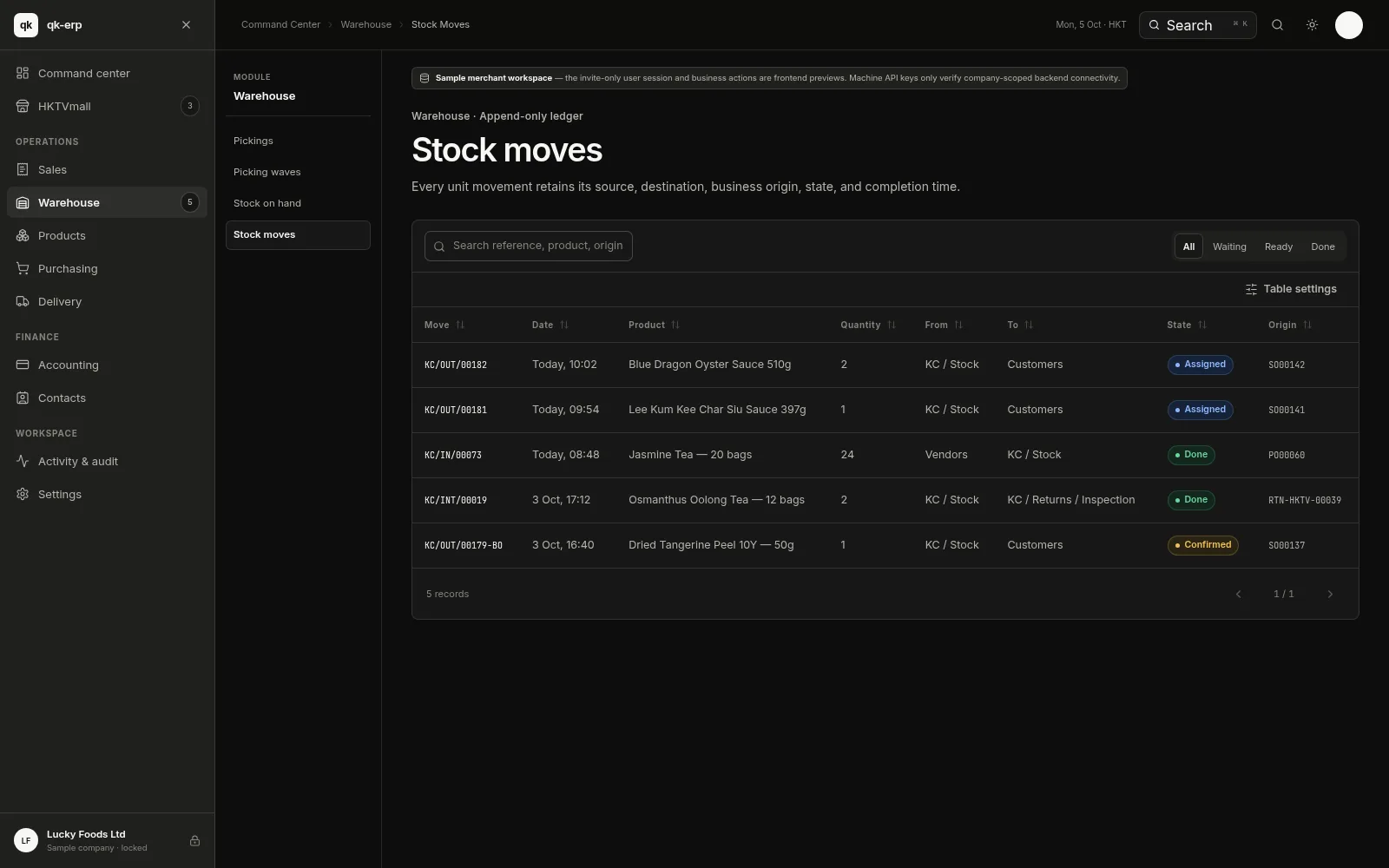Go to the previous page of records

(x=1238, y=594)
